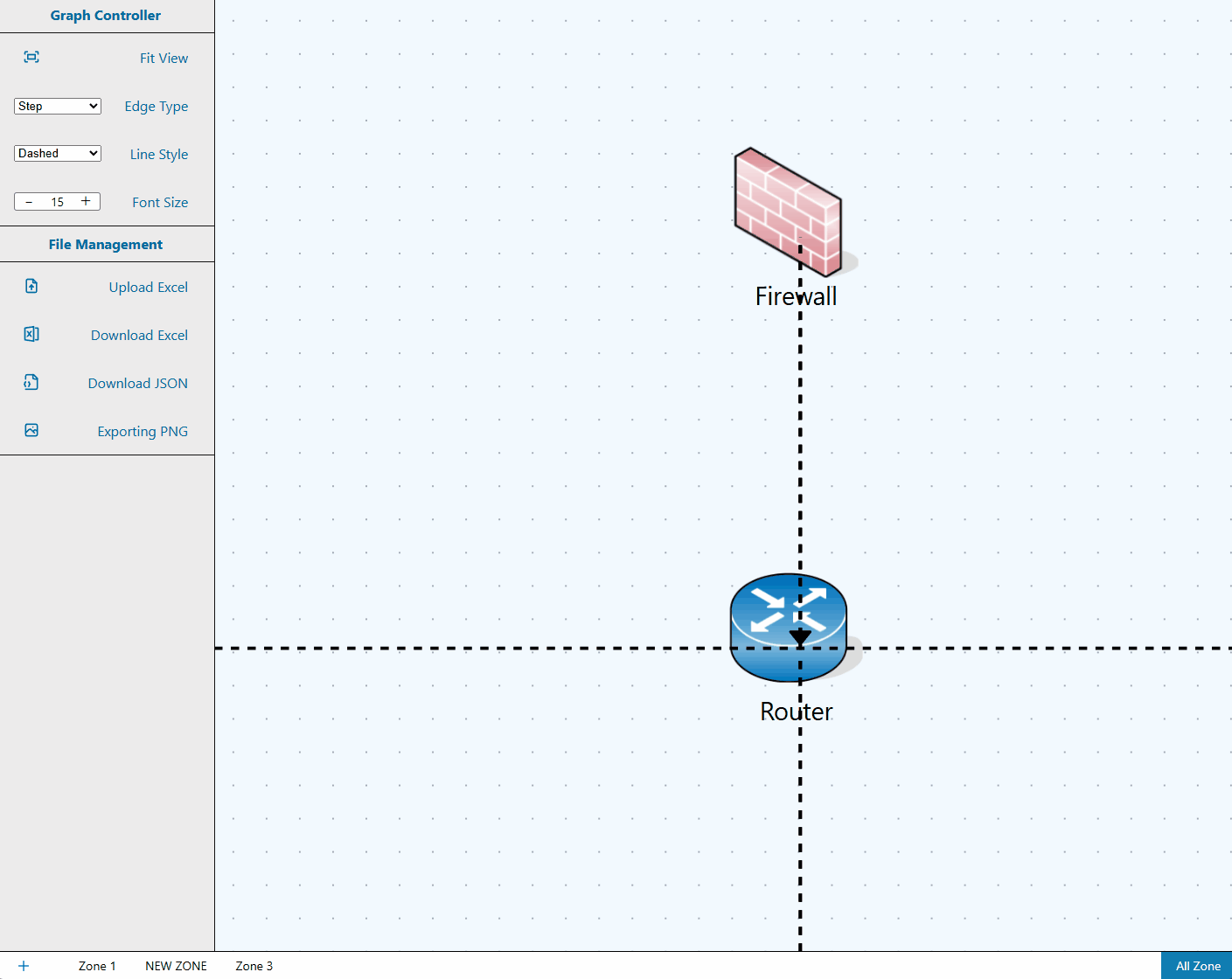
Task: Click the Download JSON link text
Action: [137, 384]
